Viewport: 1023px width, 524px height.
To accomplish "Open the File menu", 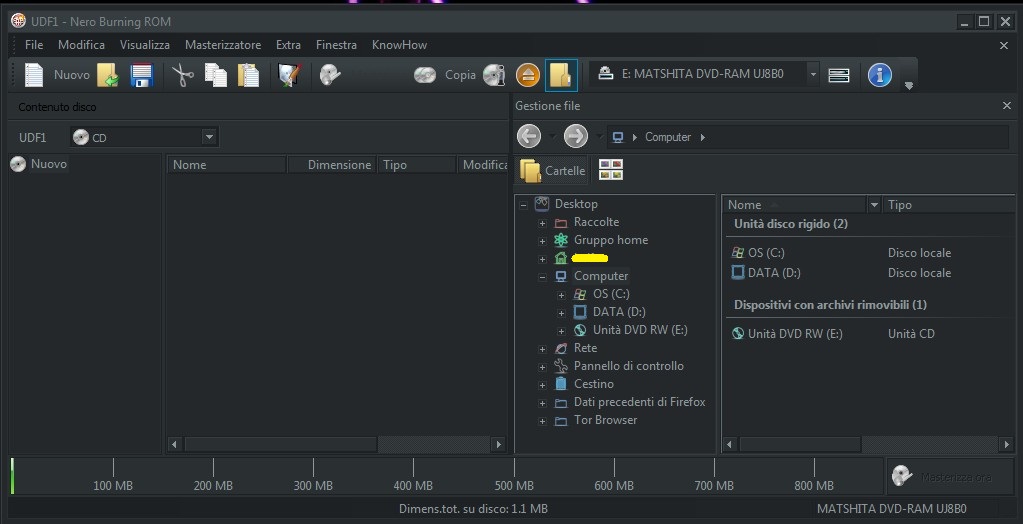I will pyautogui.click(x=34, y=45).
